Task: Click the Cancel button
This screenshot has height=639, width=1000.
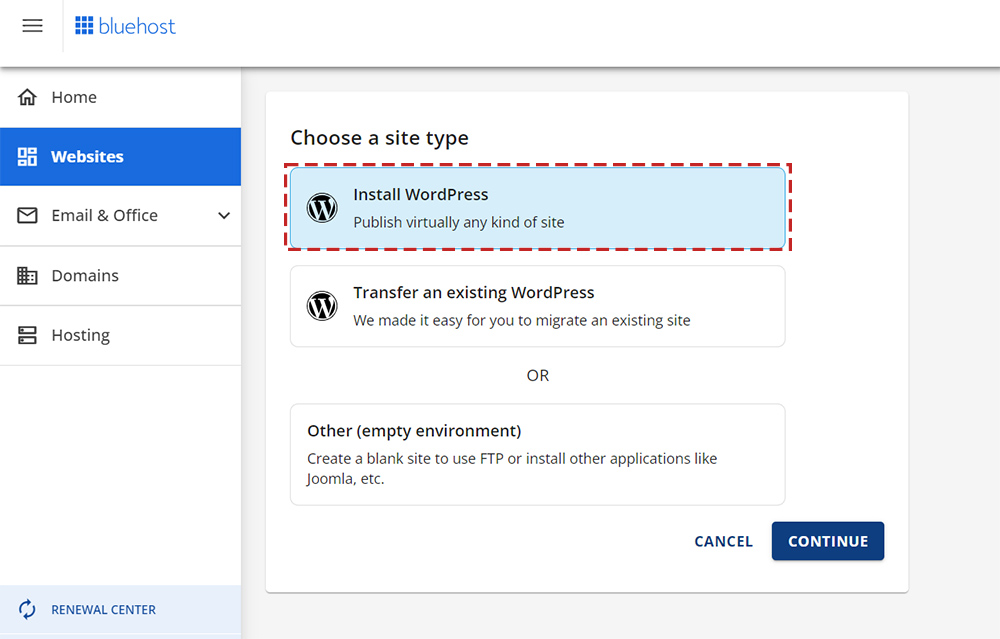Action: 723,541
